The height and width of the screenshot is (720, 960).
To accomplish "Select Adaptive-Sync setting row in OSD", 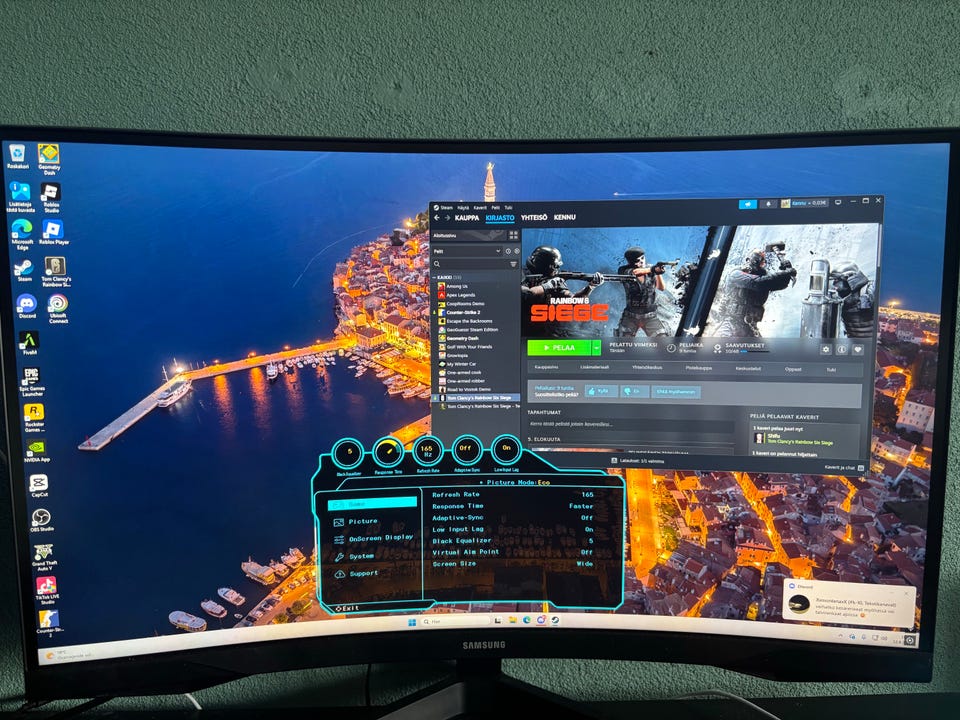I will [x=513, y=518].
